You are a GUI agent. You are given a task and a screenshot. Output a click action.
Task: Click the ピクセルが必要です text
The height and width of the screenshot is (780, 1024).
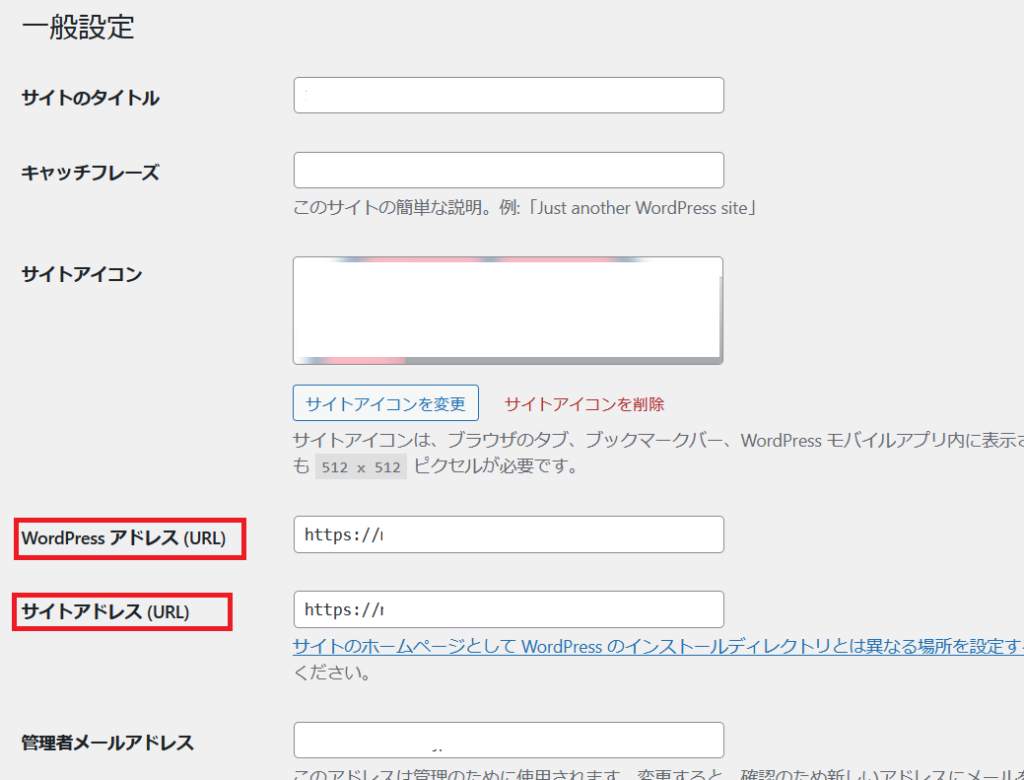496,467
